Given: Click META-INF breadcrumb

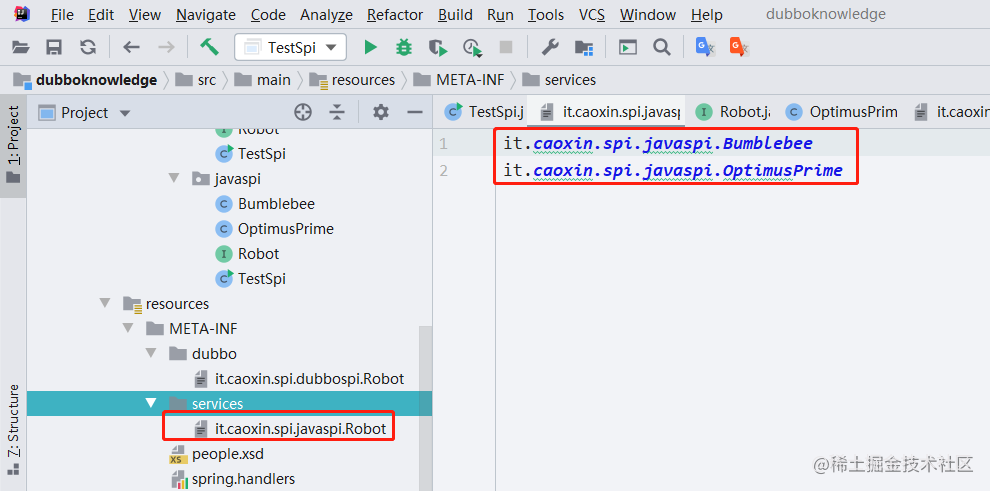Looking at the screenshot, I should pos(460,80).
